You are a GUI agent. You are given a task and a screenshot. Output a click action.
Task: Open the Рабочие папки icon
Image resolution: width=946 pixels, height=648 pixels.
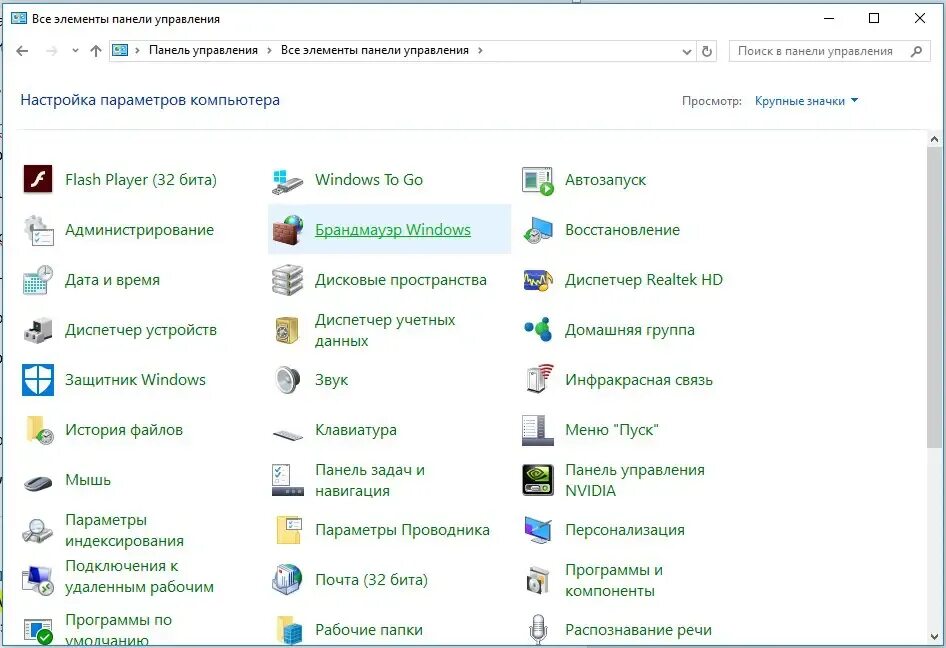click(289, 630)
